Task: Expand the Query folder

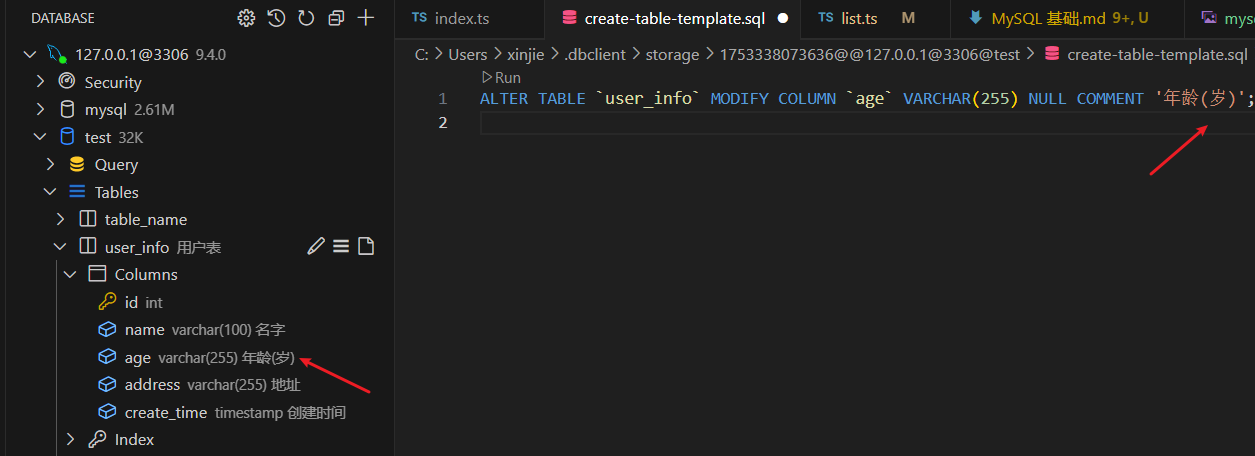Action: 51,164
